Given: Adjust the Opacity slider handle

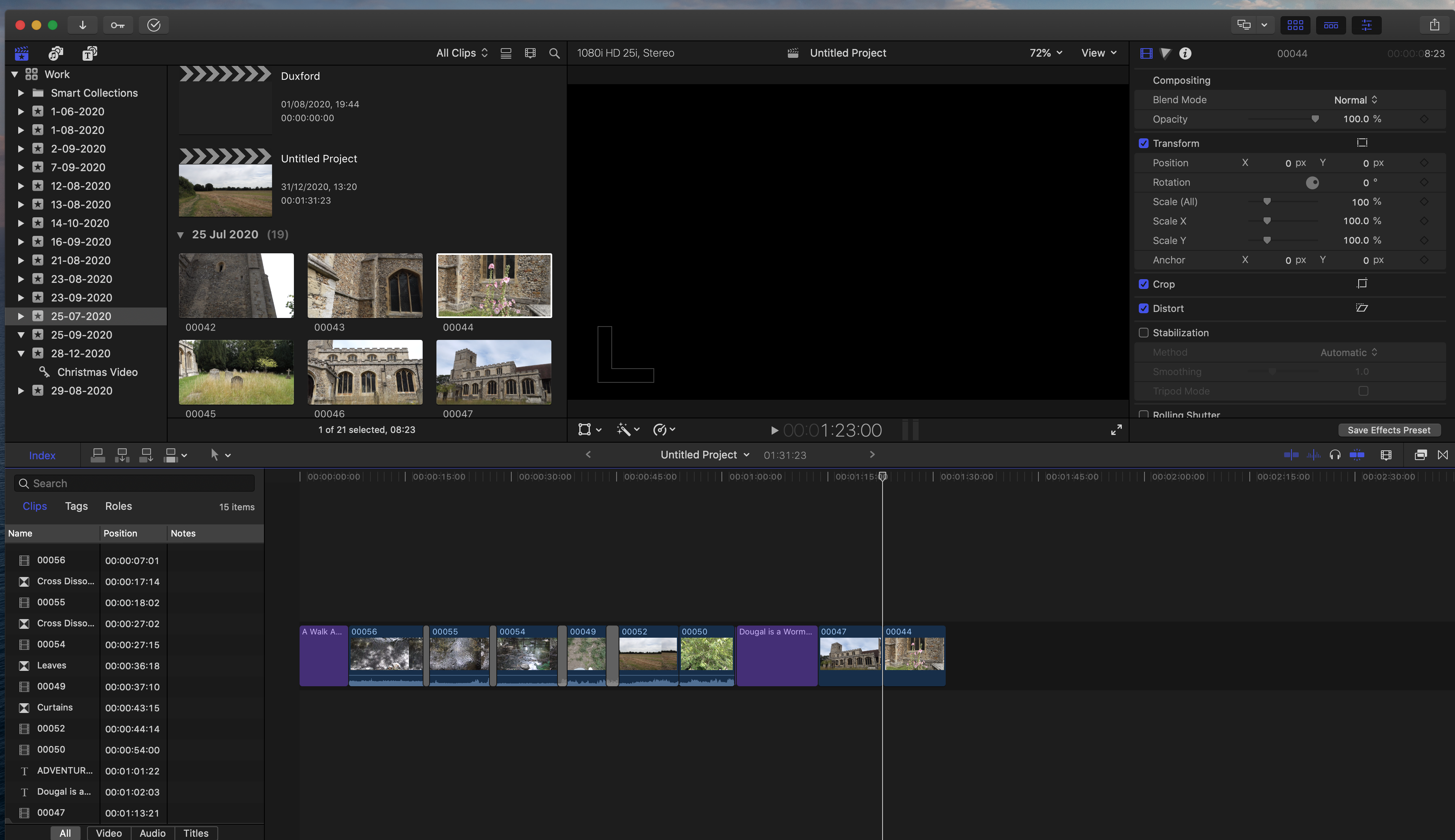Looking at the screenshot, I should pyautogui.click(x=1315, y=119).
